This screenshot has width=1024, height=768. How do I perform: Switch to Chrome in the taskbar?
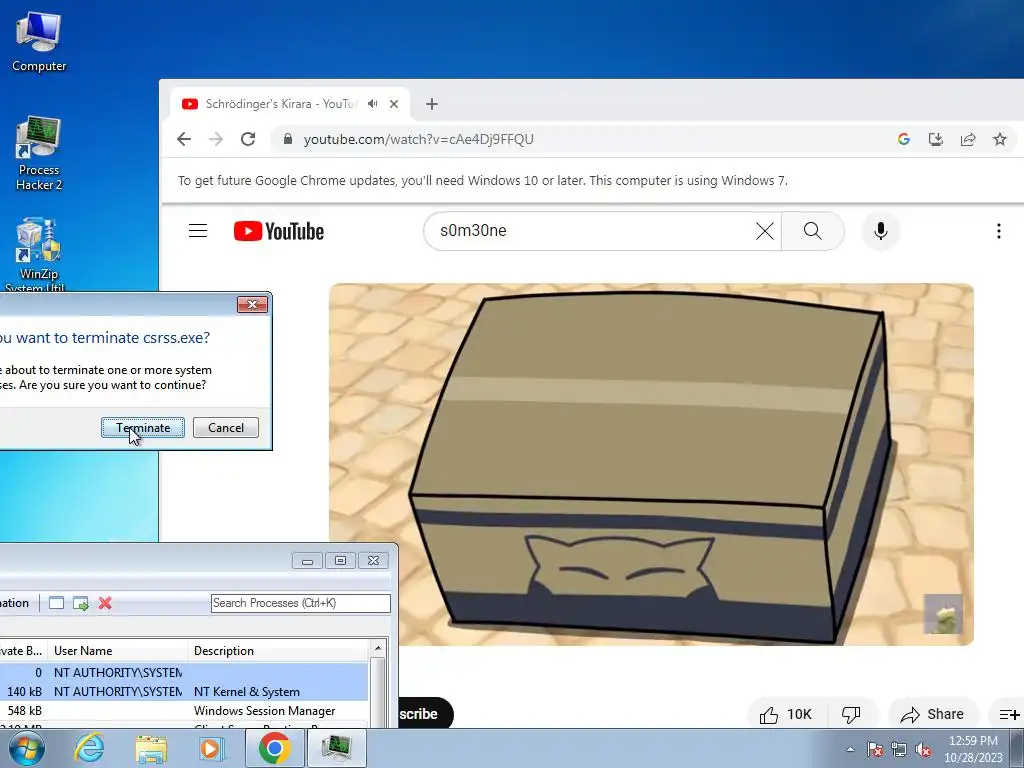(x=274, y=748)
